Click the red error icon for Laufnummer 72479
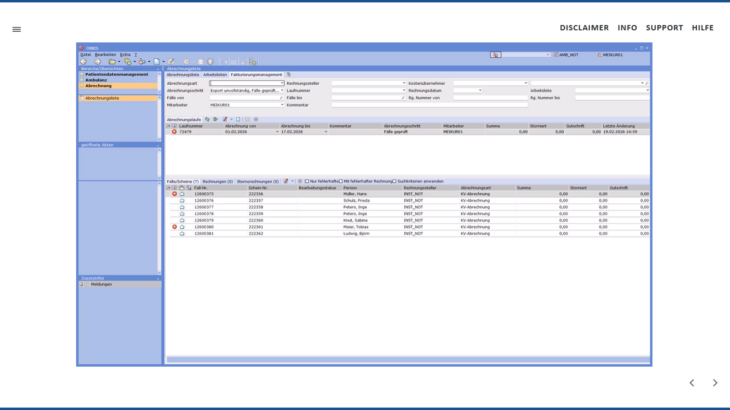 pos(174,131)
